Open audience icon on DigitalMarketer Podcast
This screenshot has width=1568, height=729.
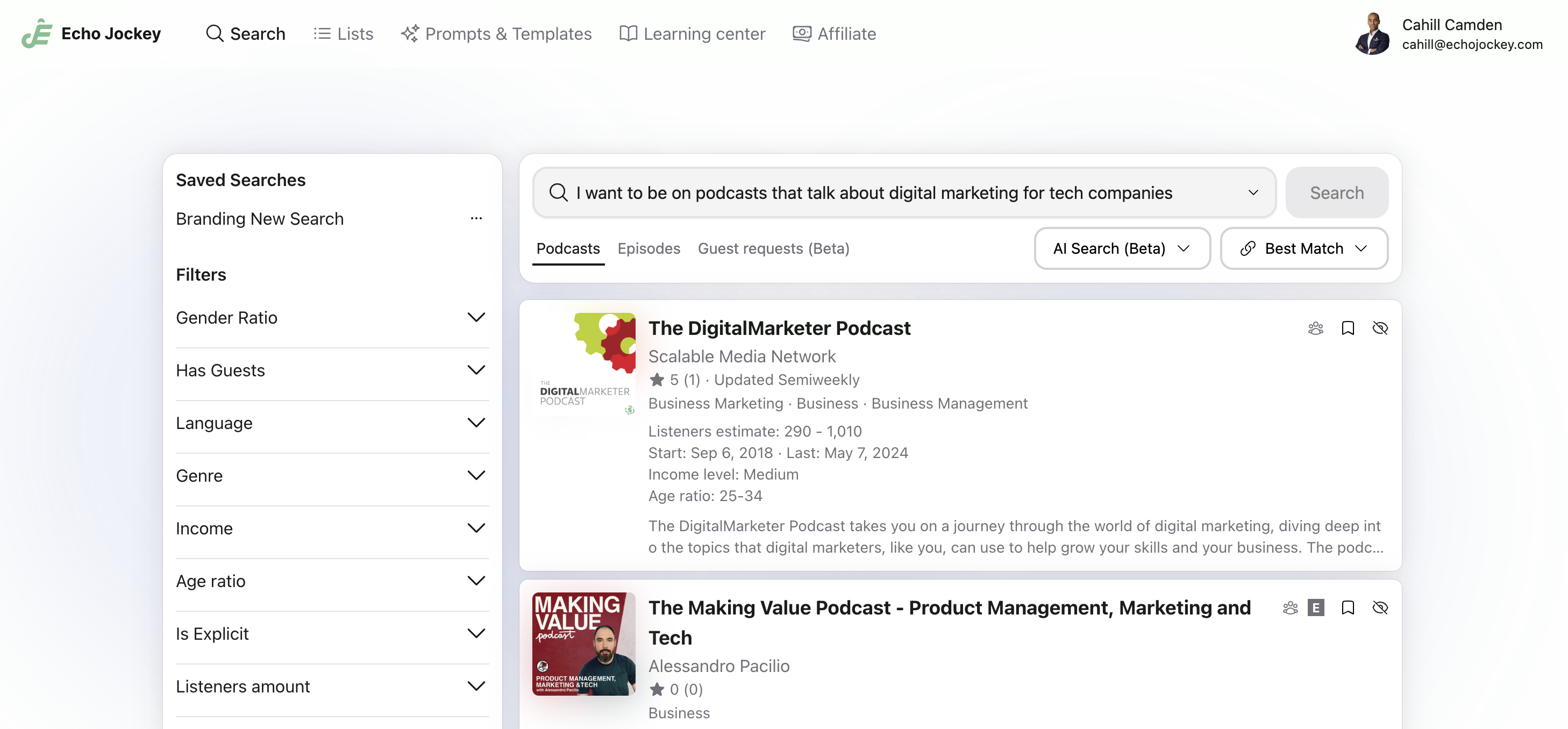[1315, 328]
